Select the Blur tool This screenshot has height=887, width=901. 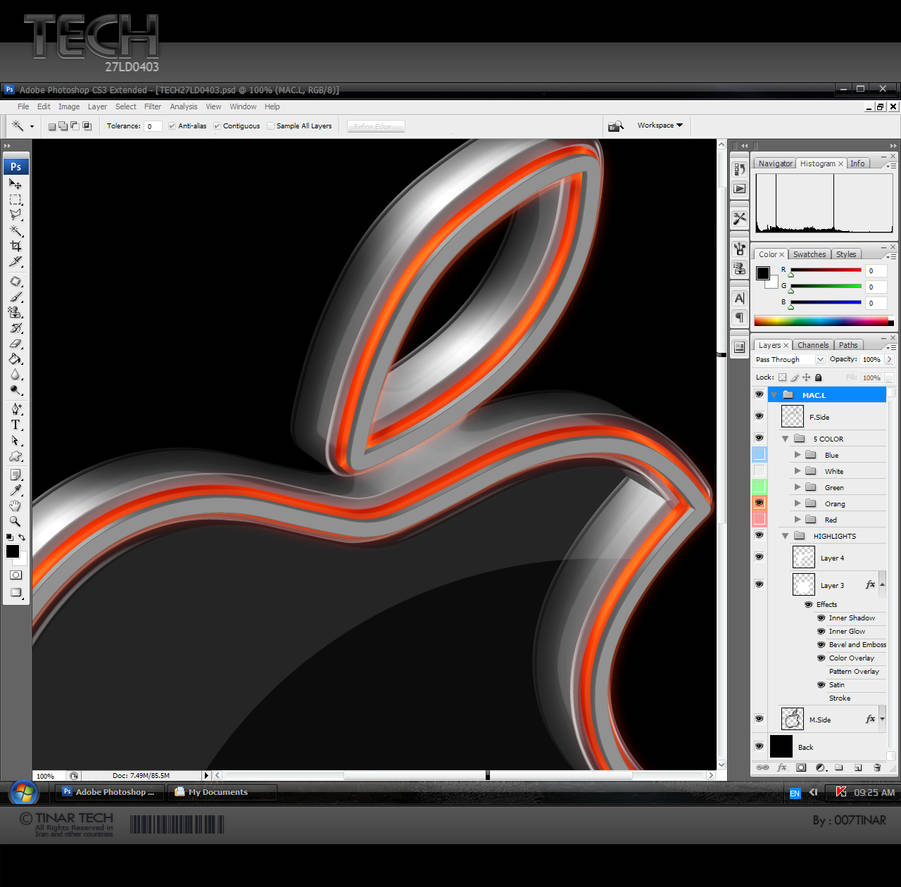click(16, 375)
